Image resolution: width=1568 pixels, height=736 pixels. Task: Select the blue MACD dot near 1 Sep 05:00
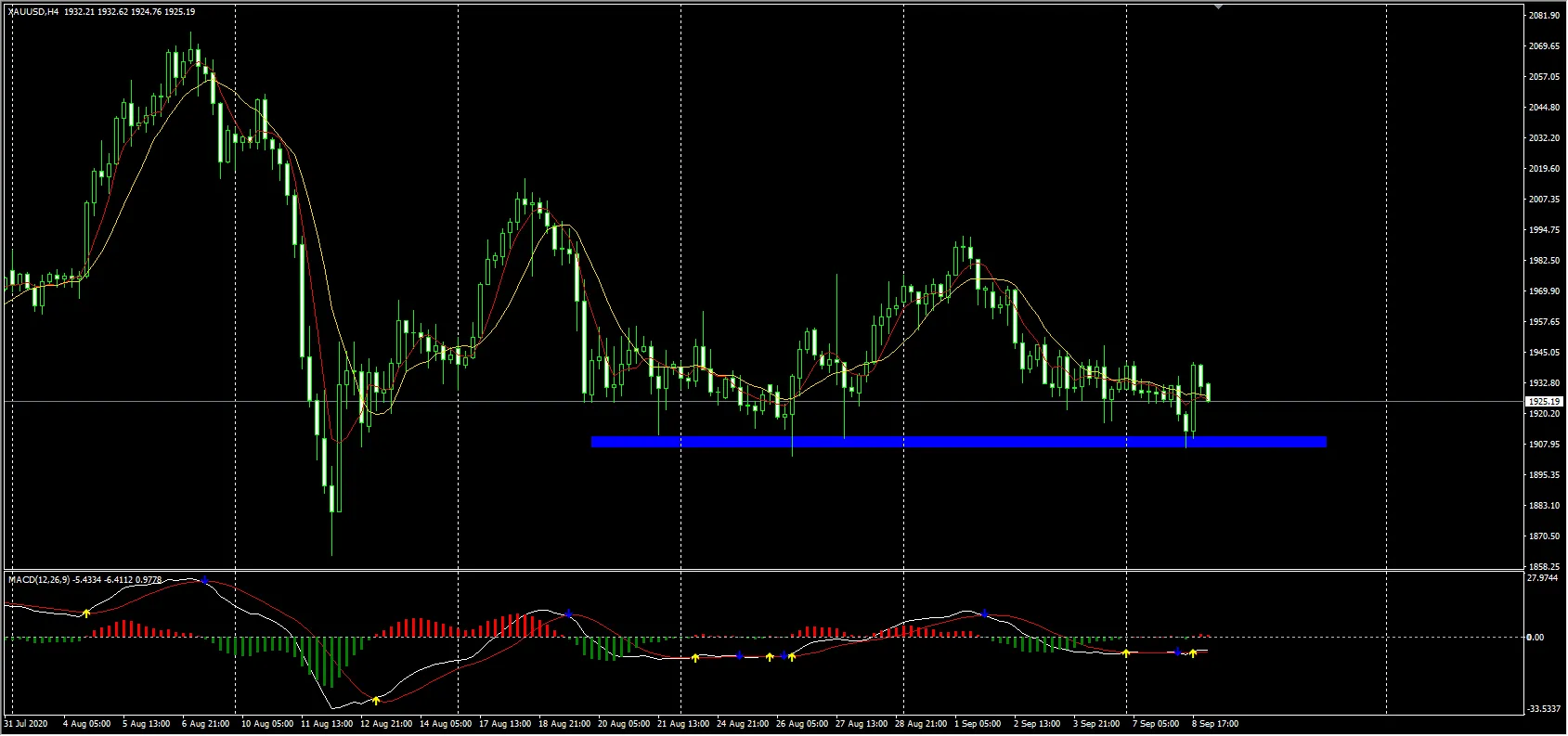point(984,613)
